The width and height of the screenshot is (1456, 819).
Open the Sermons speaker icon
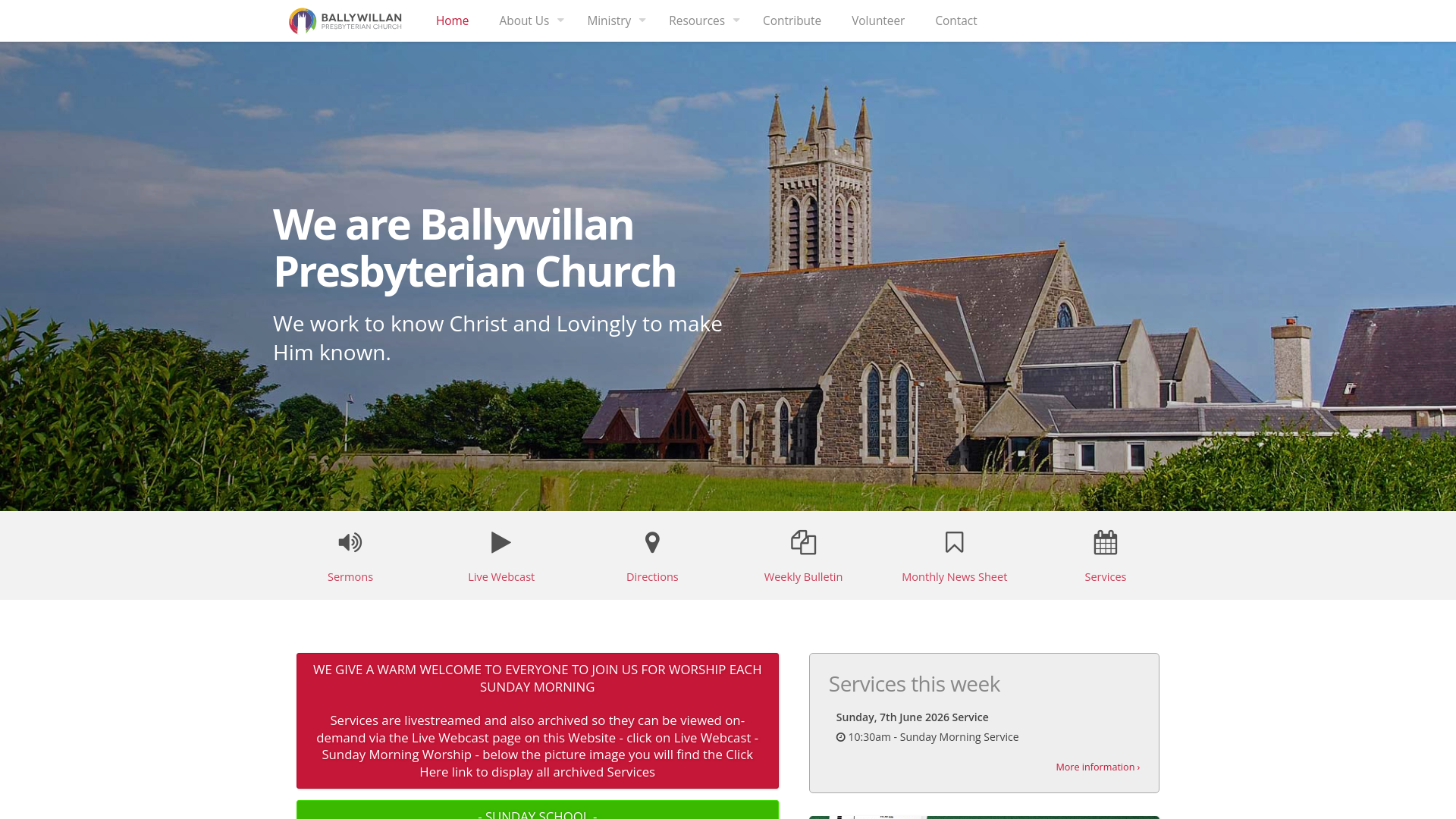click(x=350, y=542)
